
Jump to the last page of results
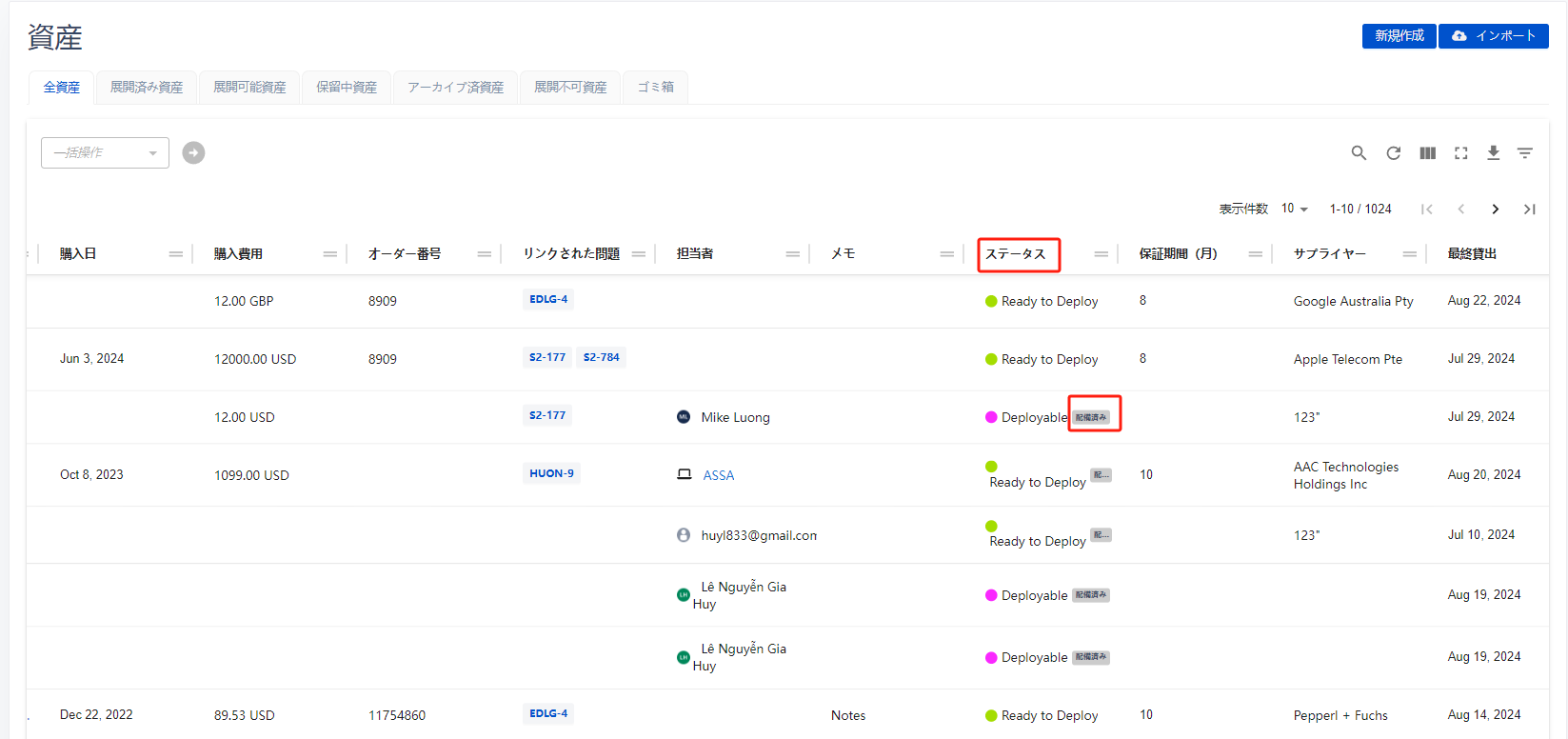click(1529, 210)
